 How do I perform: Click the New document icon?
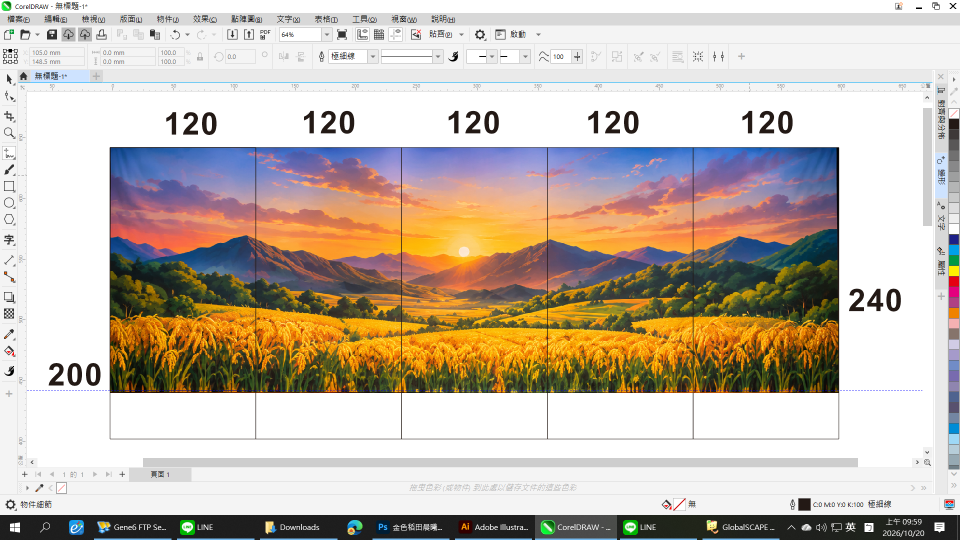click(9, 34)
